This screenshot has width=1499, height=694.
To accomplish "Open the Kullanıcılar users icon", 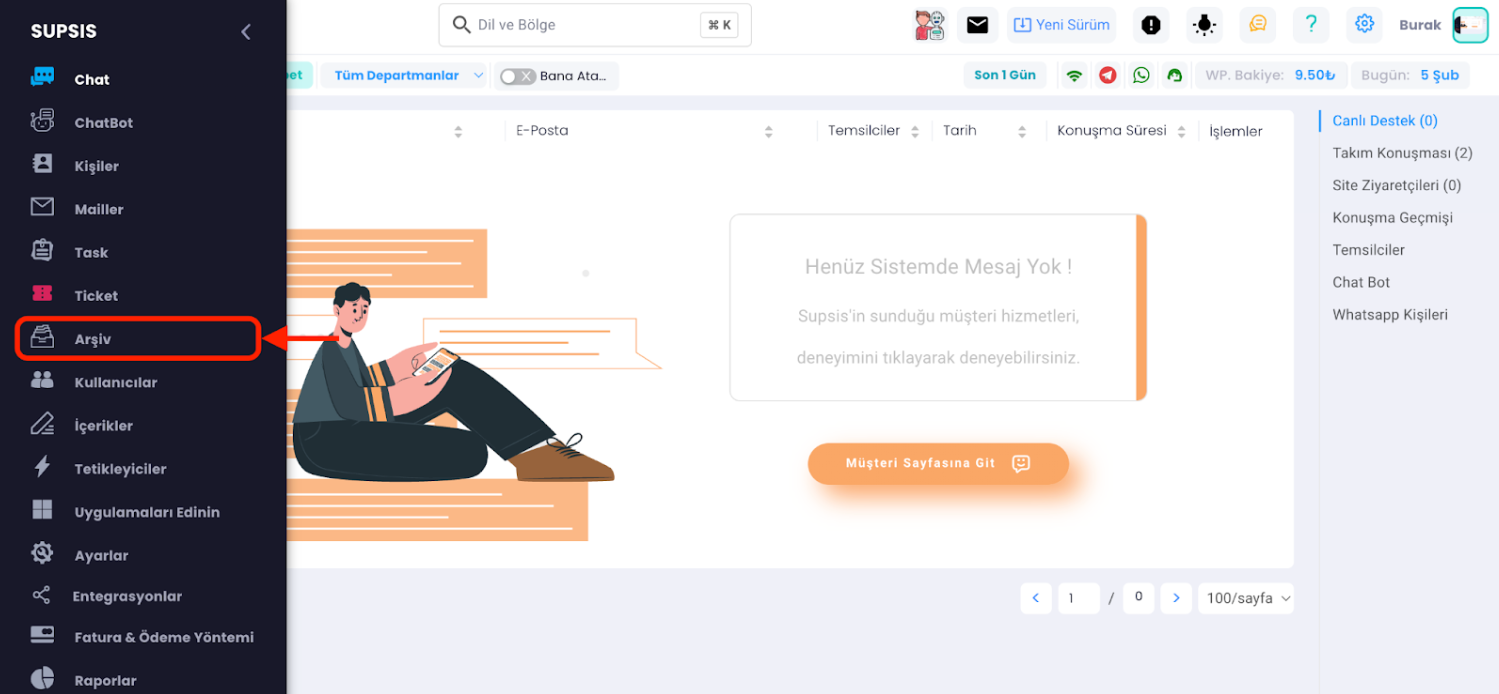I will click(x=42, y=381).
